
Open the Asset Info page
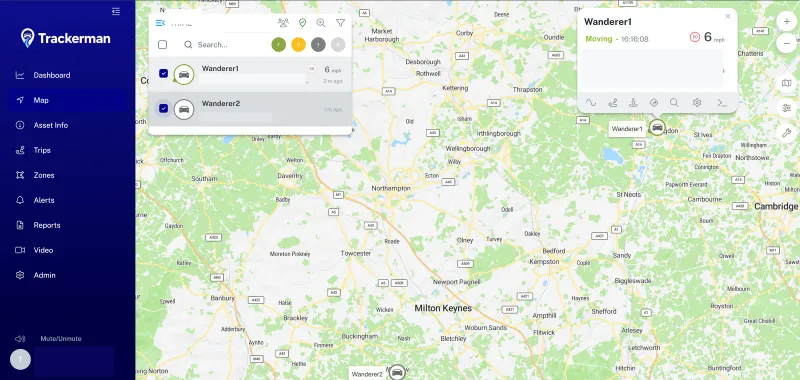coord(67,125)
